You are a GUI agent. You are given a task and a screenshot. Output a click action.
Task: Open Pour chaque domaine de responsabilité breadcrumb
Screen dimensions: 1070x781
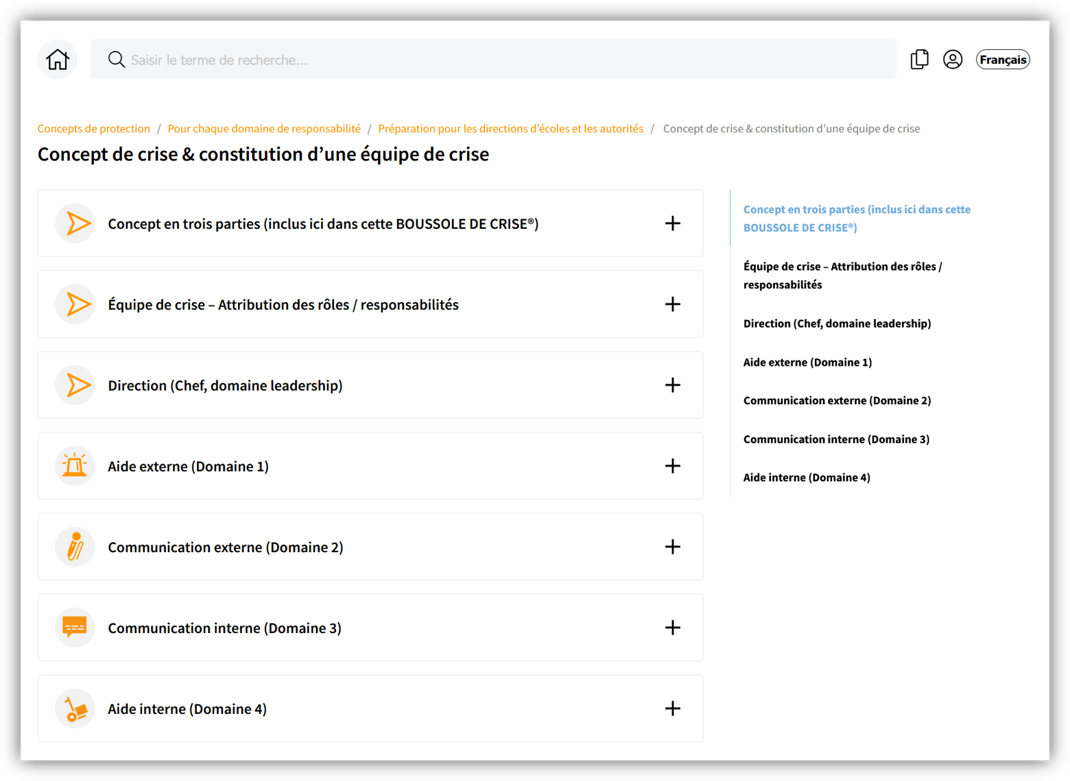click(x=264, y=128)
